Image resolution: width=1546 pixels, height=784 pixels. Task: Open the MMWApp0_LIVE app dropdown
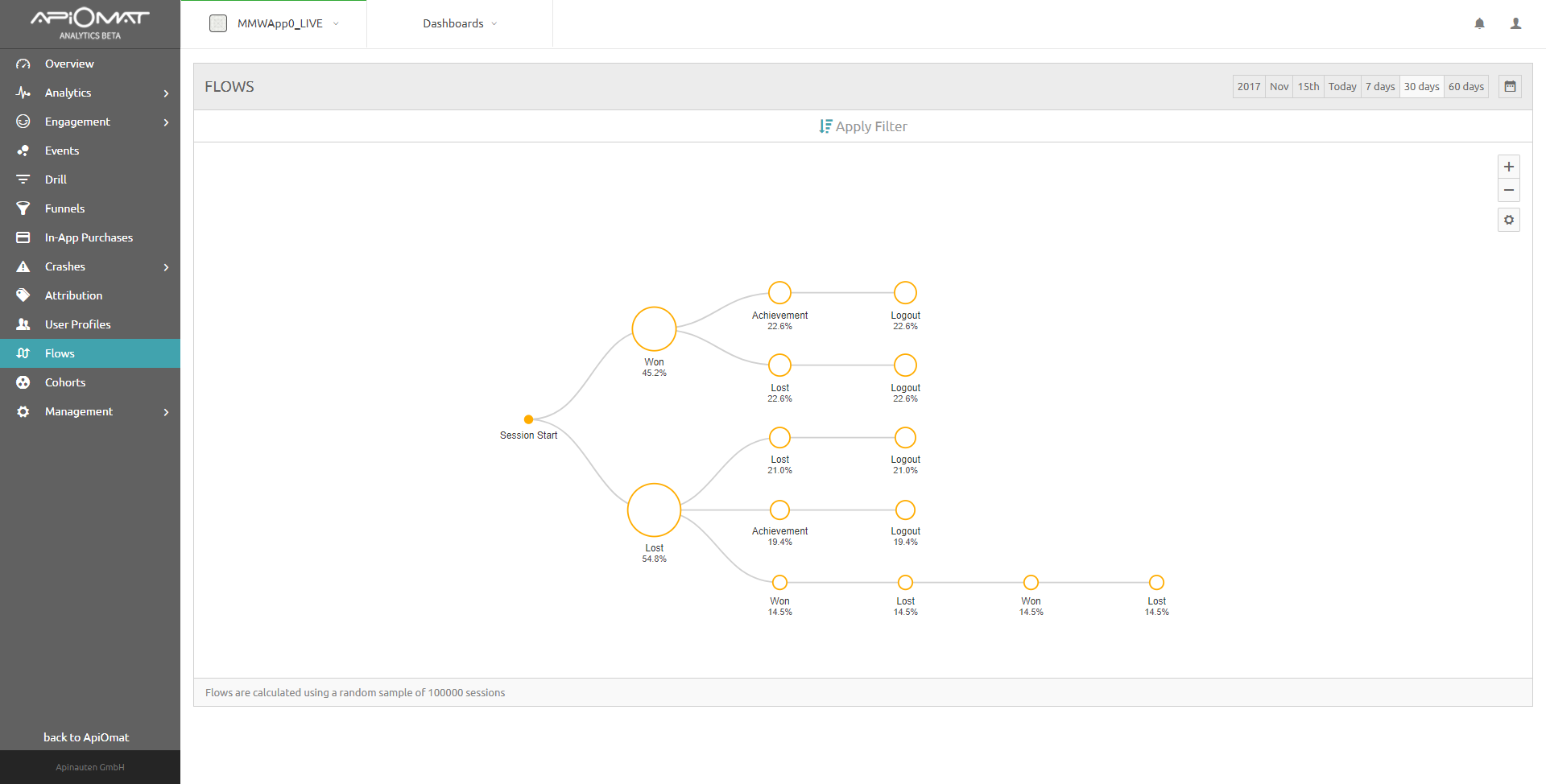274,23
